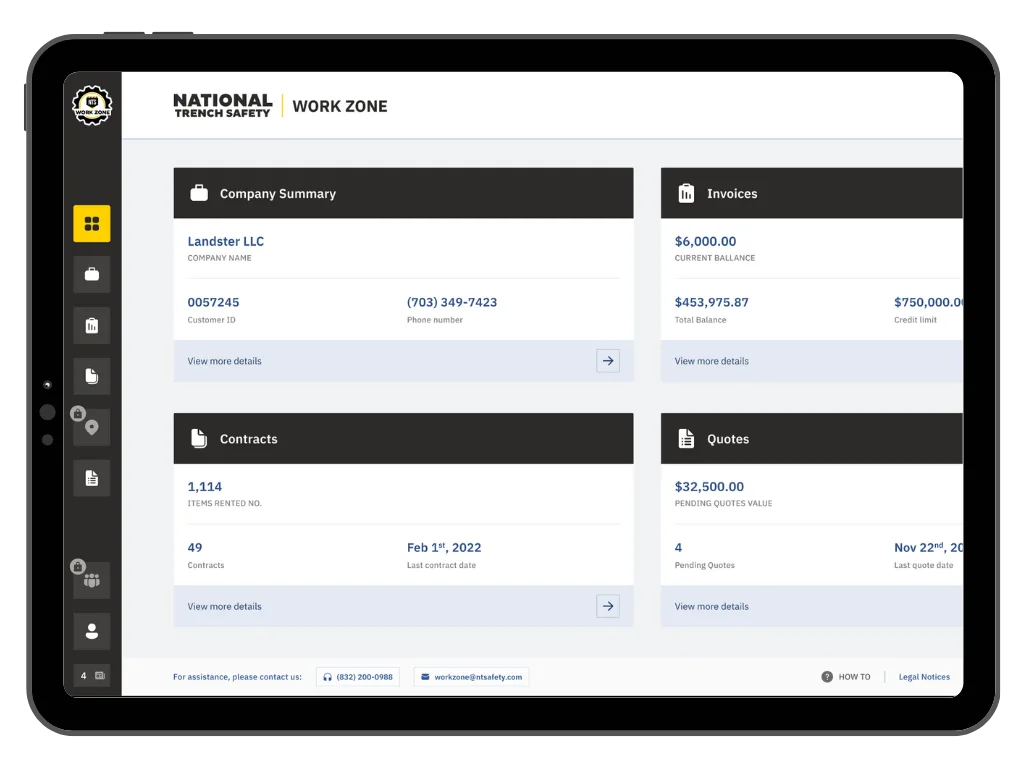
Task: Open the invoices clipboard icon in sidebar
Action: 92,325
